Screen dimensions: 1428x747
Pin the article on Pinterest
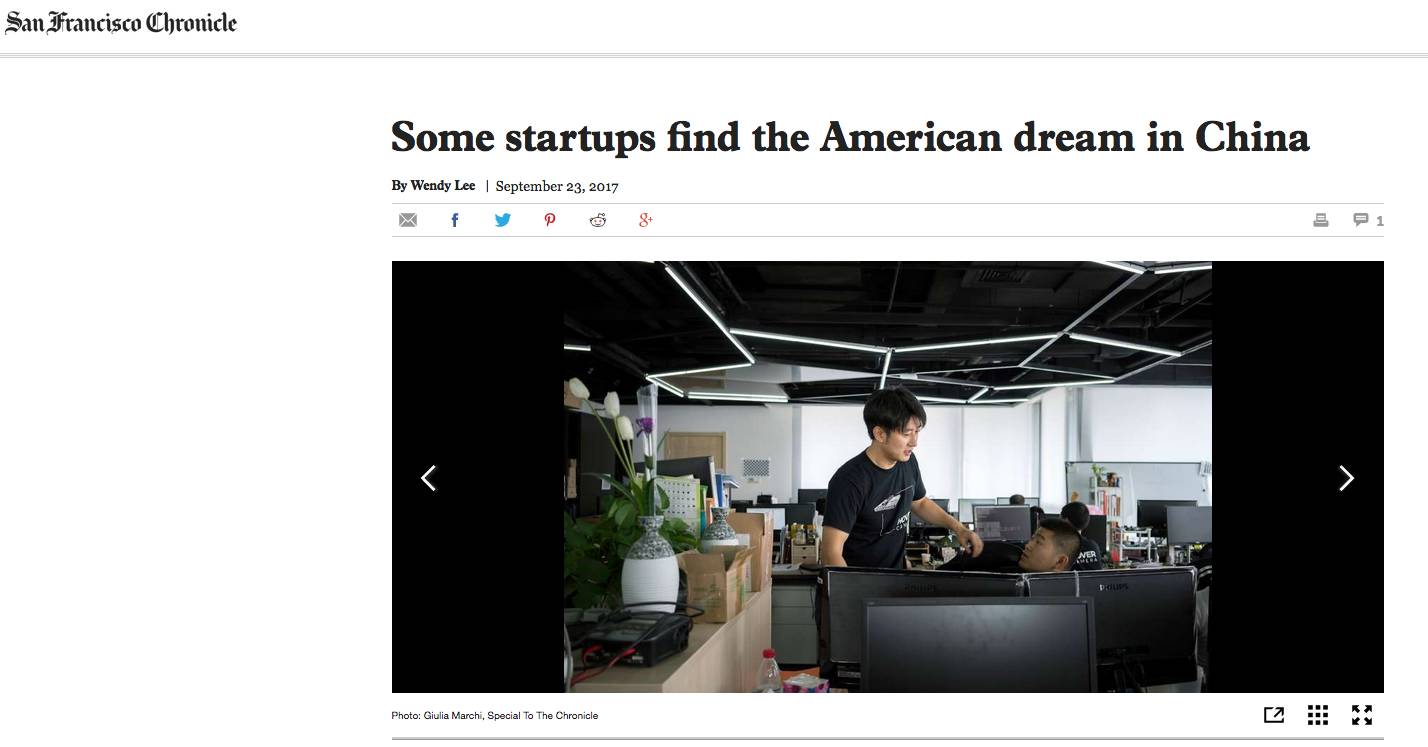tap(549, 220)
